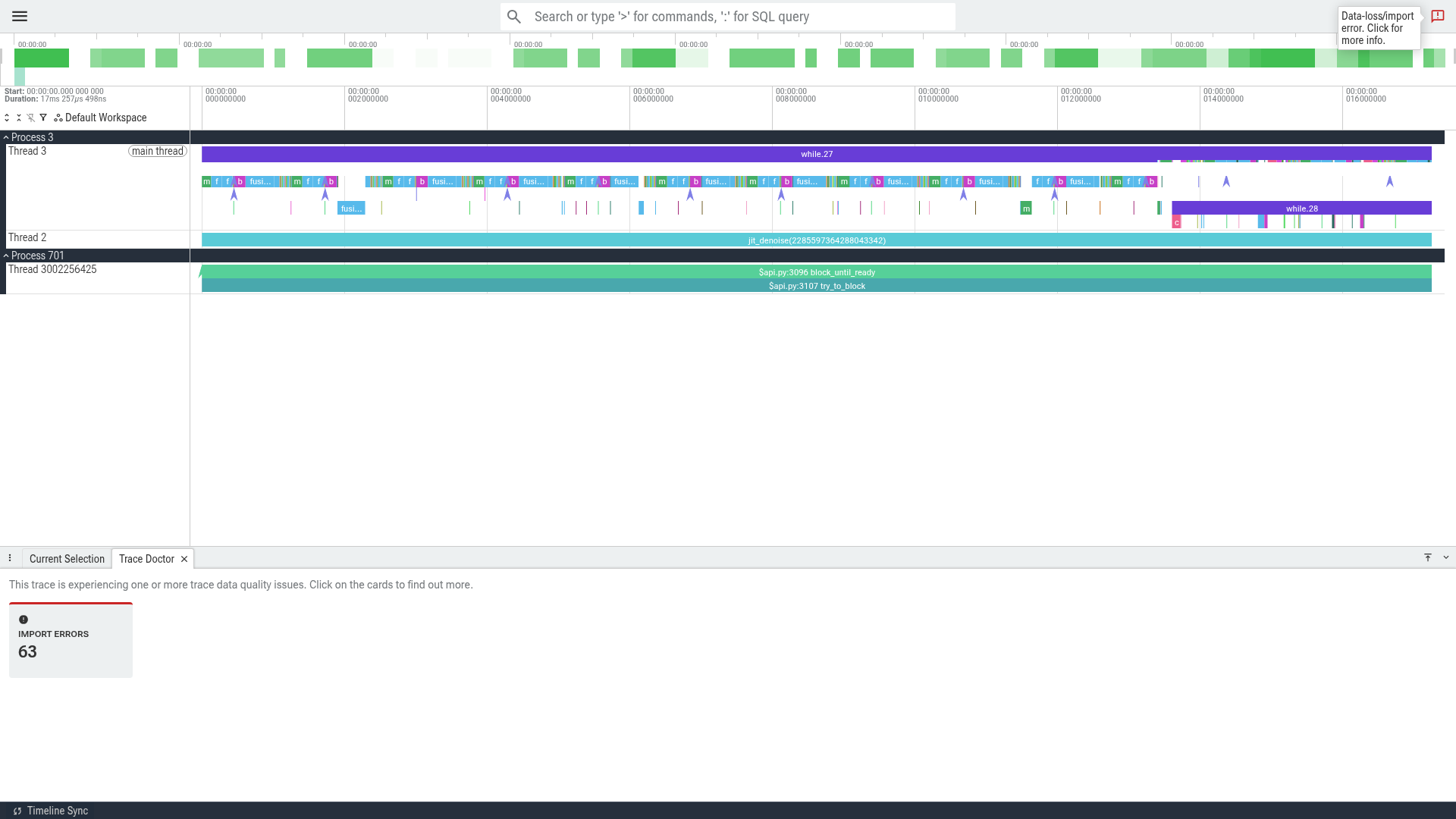The height and width of the screenshot is (819, 1456).
Task: Select the try_to_block slice
Action: pos(817,286)
